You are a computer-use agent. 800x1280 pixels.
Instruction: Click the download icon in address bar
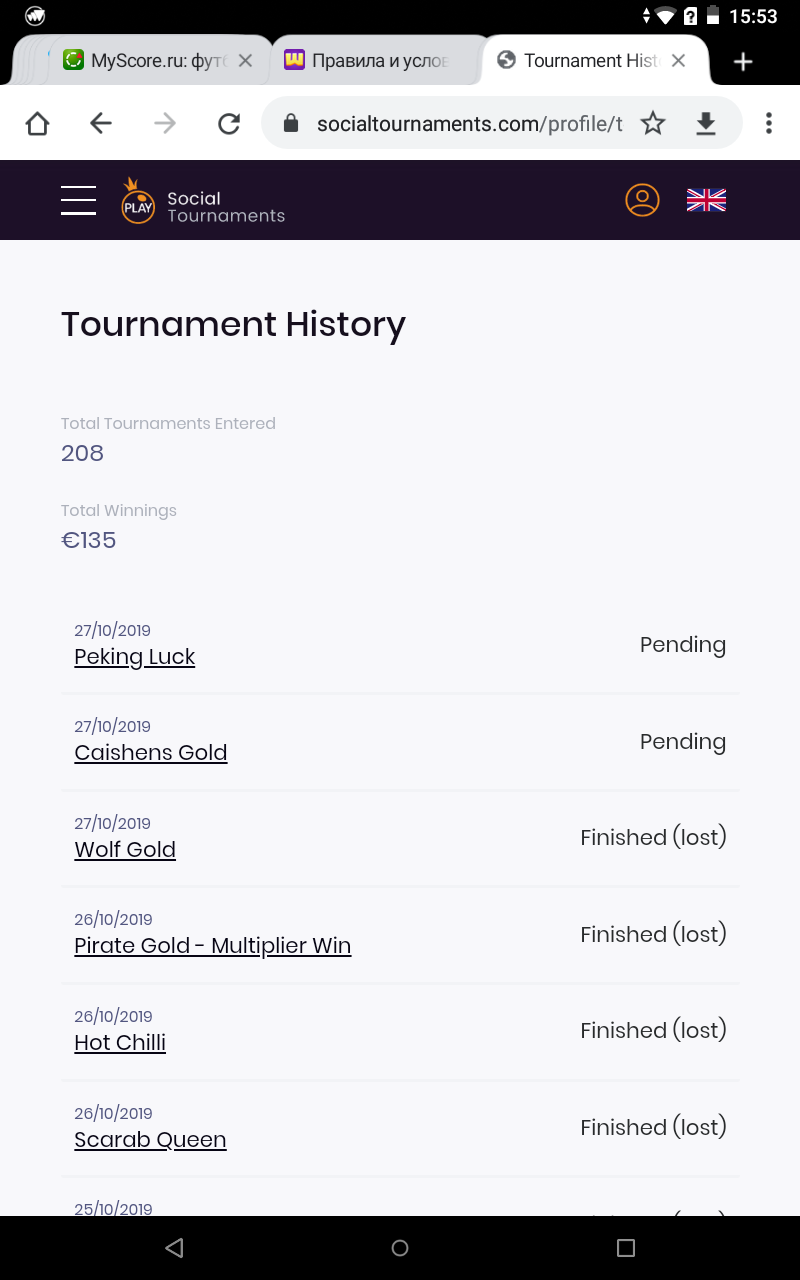(x=706, y=123)
